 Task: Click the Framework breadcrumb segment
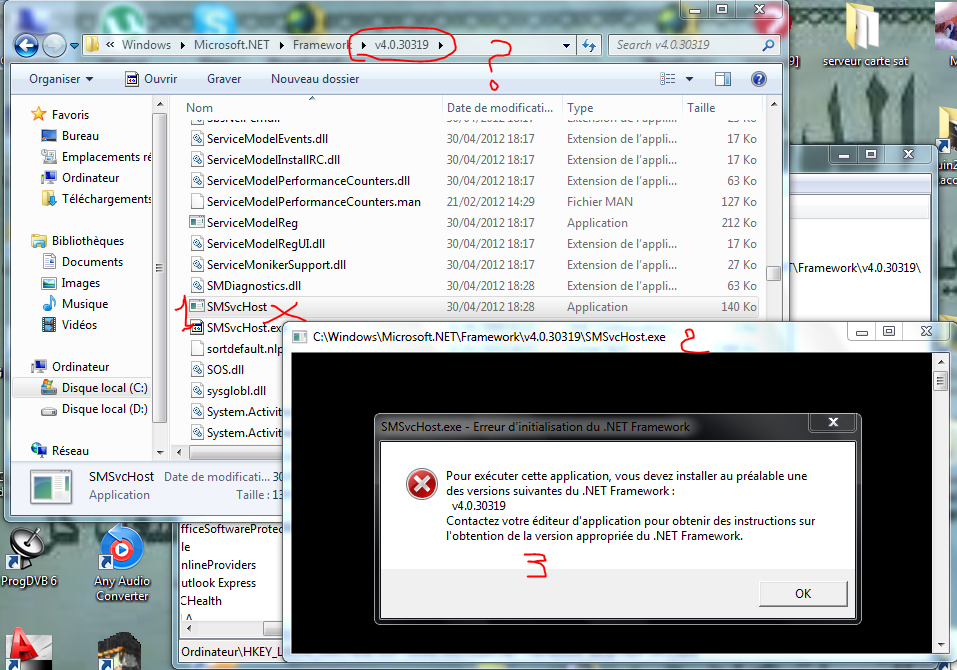point(322,45)
